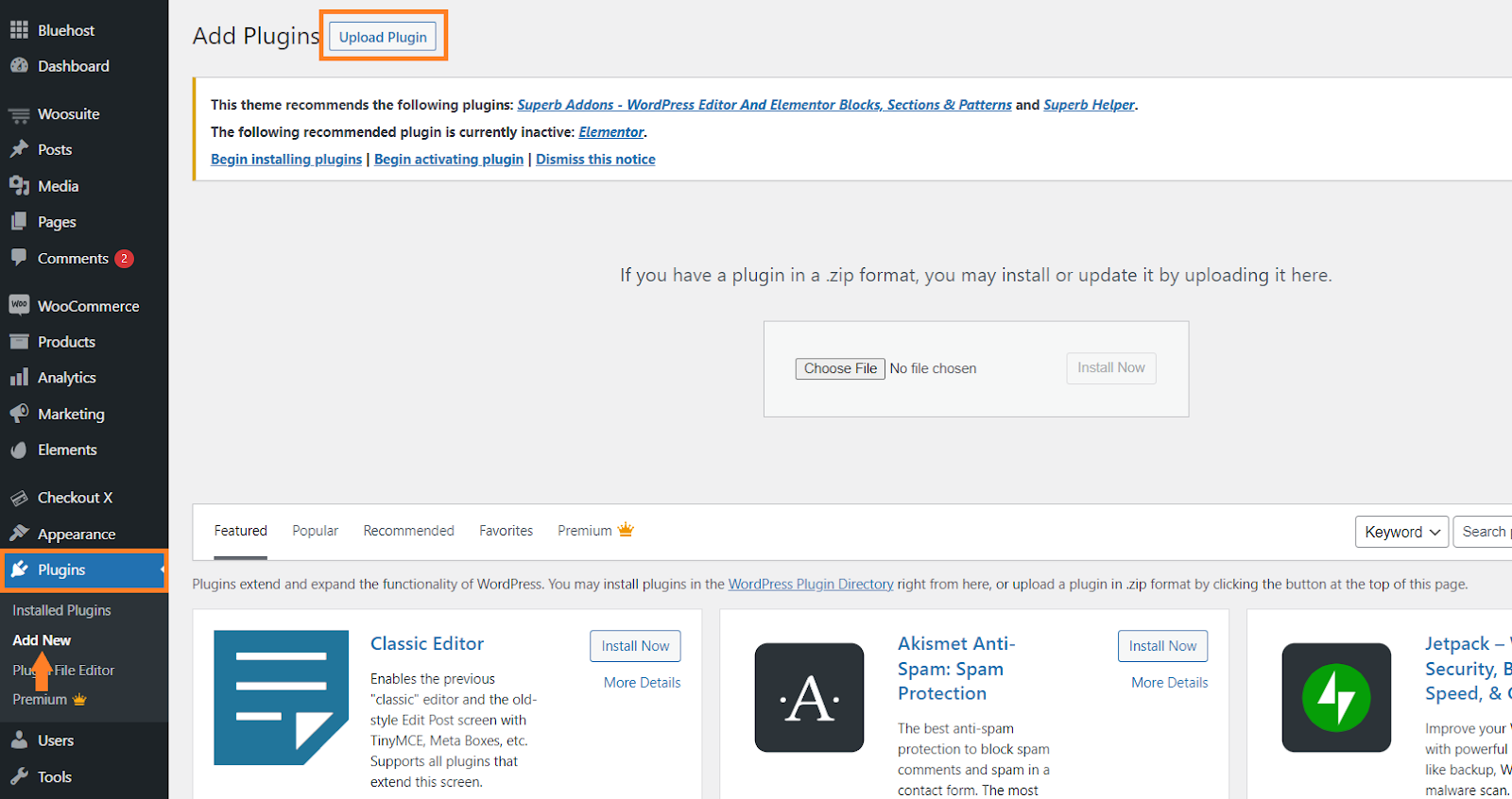Open Premium item in Plugins submenu
This screenshot has width=1512, height=799.
tap(49, 699)
